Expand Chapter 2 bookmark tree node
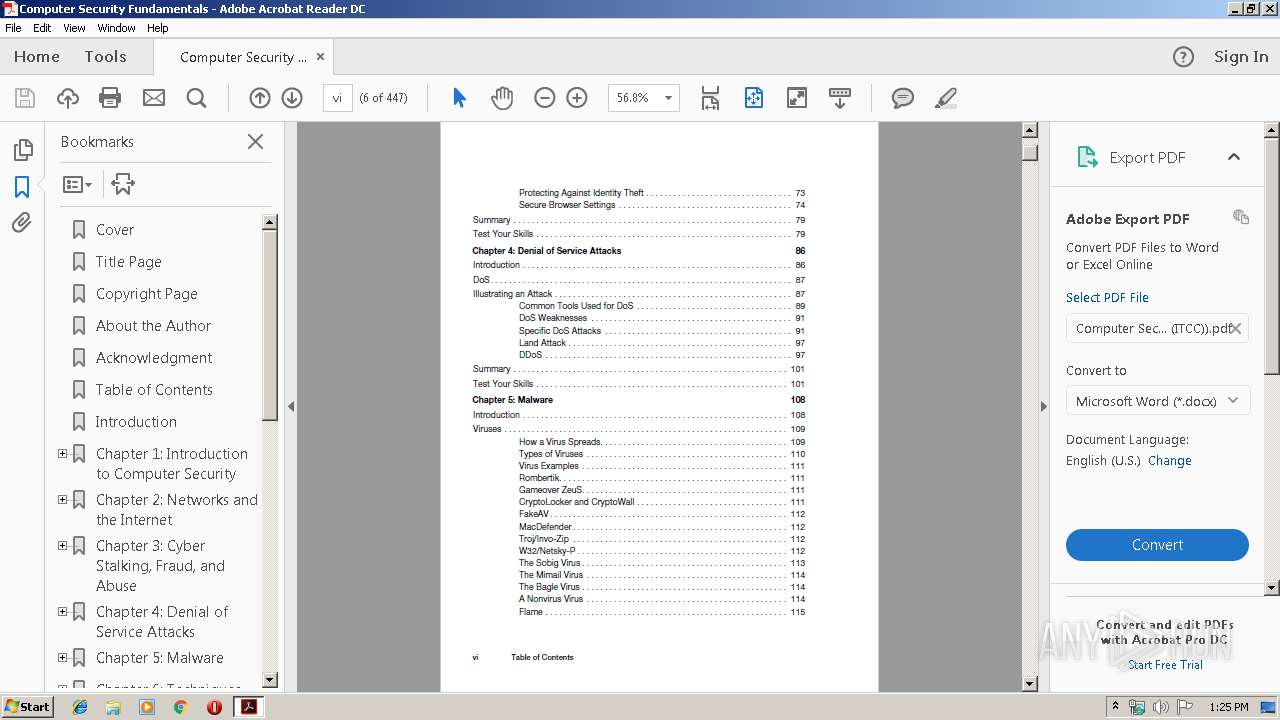Viewport: 1280px width, 720px height. (x=63, y=500)
